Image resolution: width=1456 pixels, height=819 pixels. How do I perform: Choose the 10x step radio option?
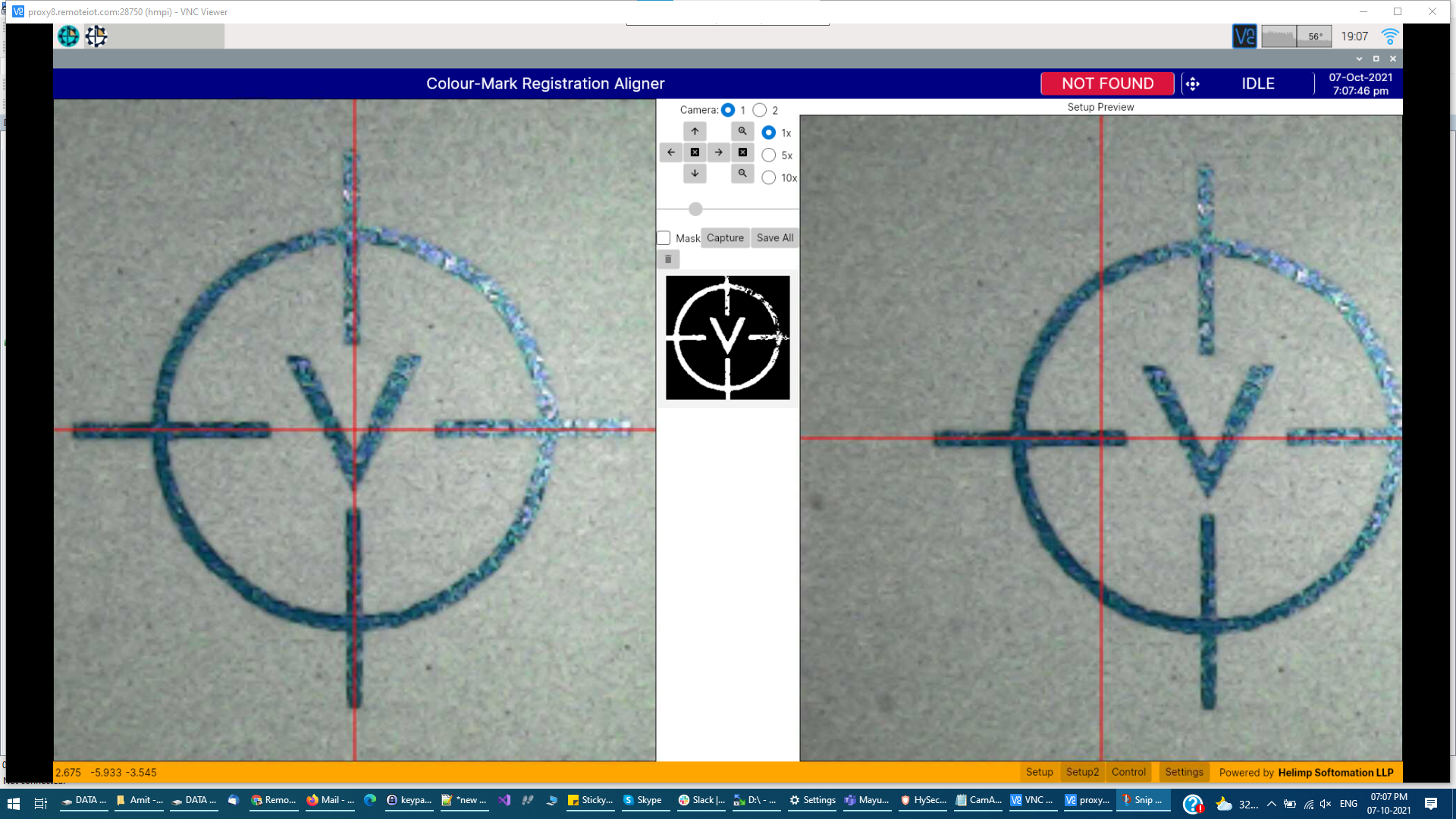[768, 177]
